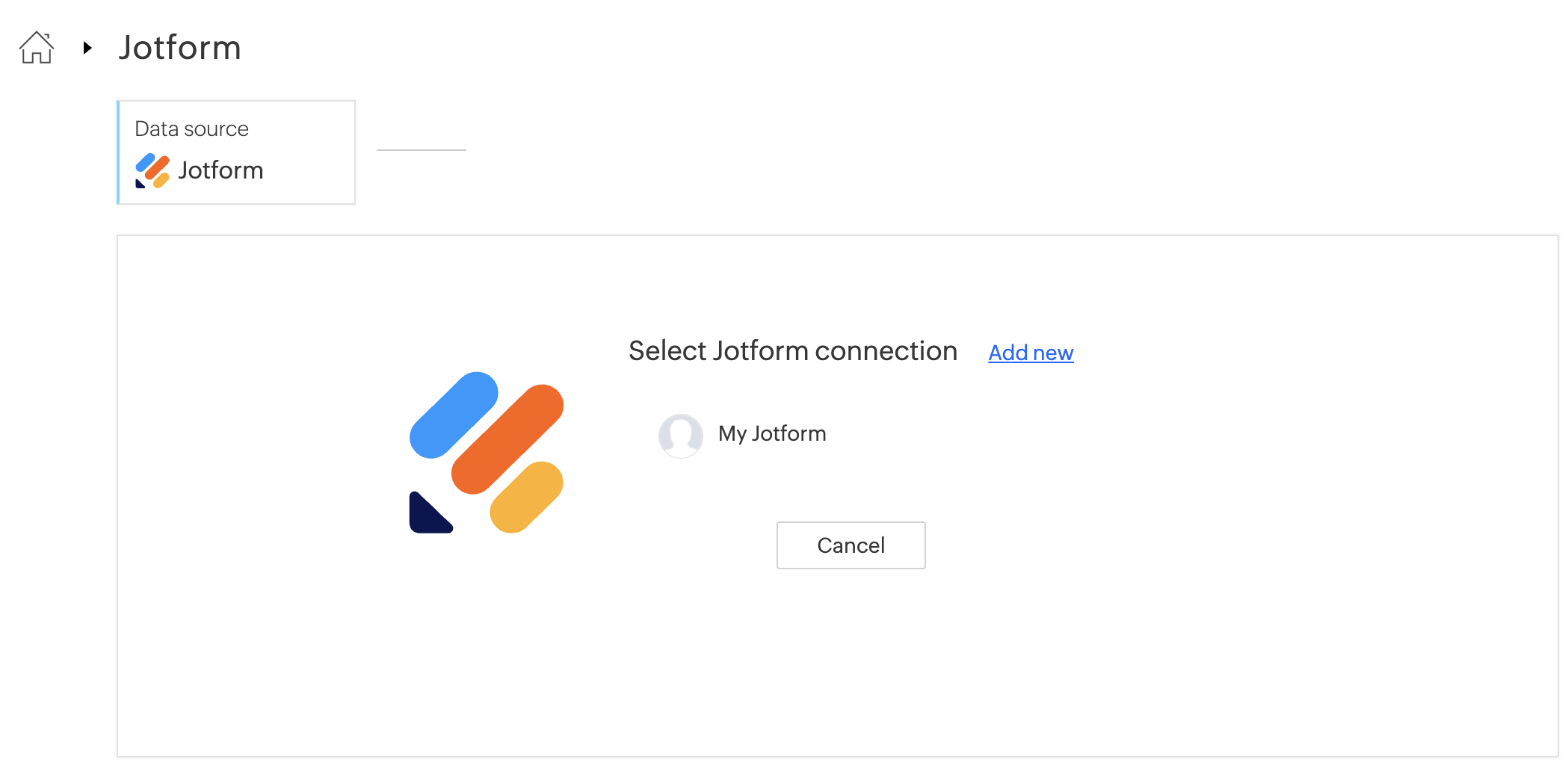The image size is (1568, 771).
Task: Open the 'Add new' connection link
Action: [x=1031, y=353]
